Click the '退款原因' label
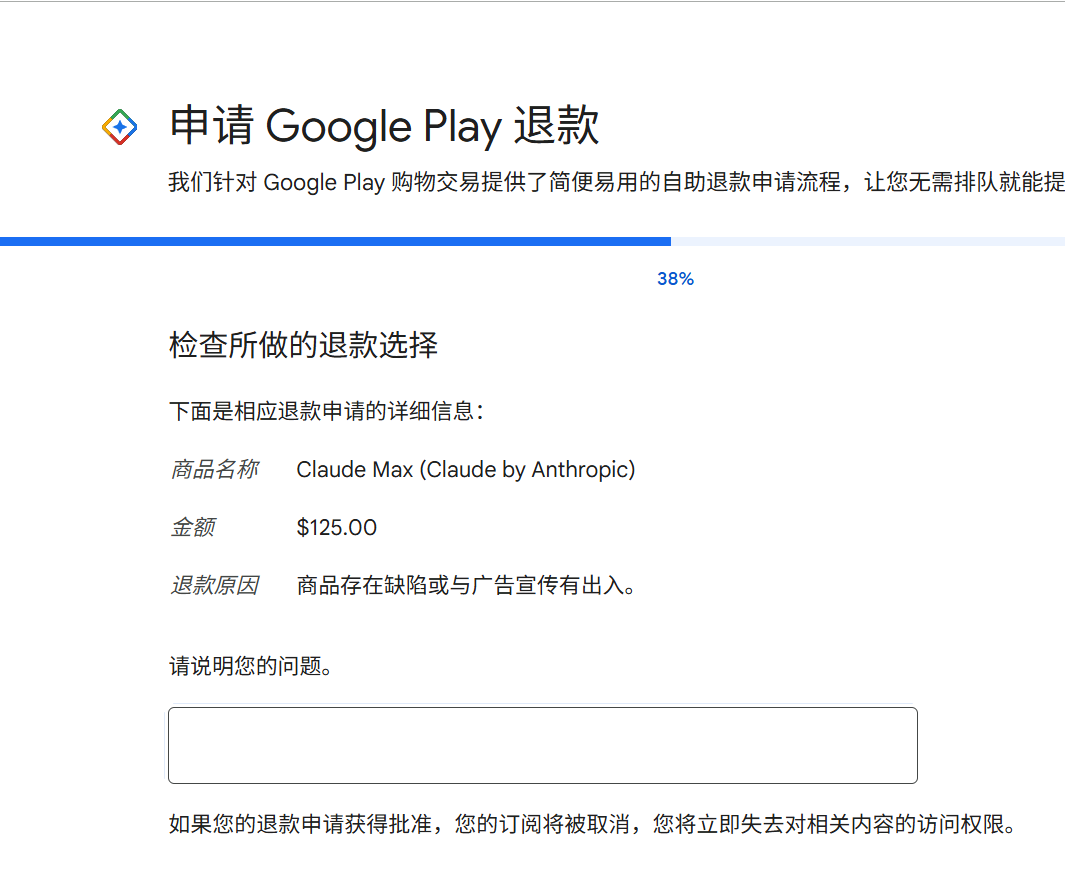Viewport: 1065px width, 884px height. click(x=214, y=585)
